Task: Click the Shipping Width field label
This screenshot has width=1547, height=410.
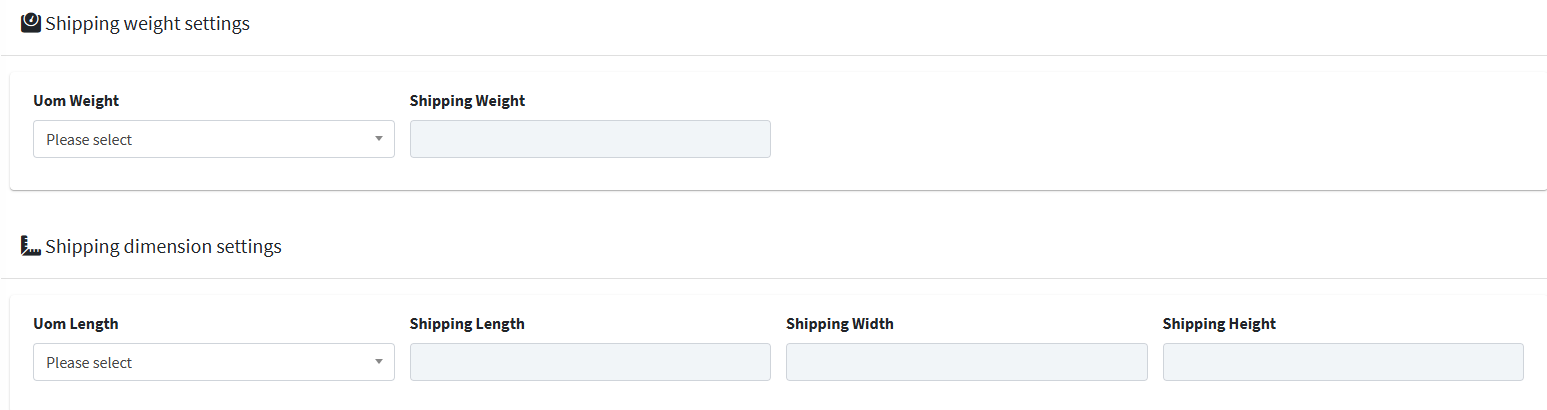Action: 840,324
